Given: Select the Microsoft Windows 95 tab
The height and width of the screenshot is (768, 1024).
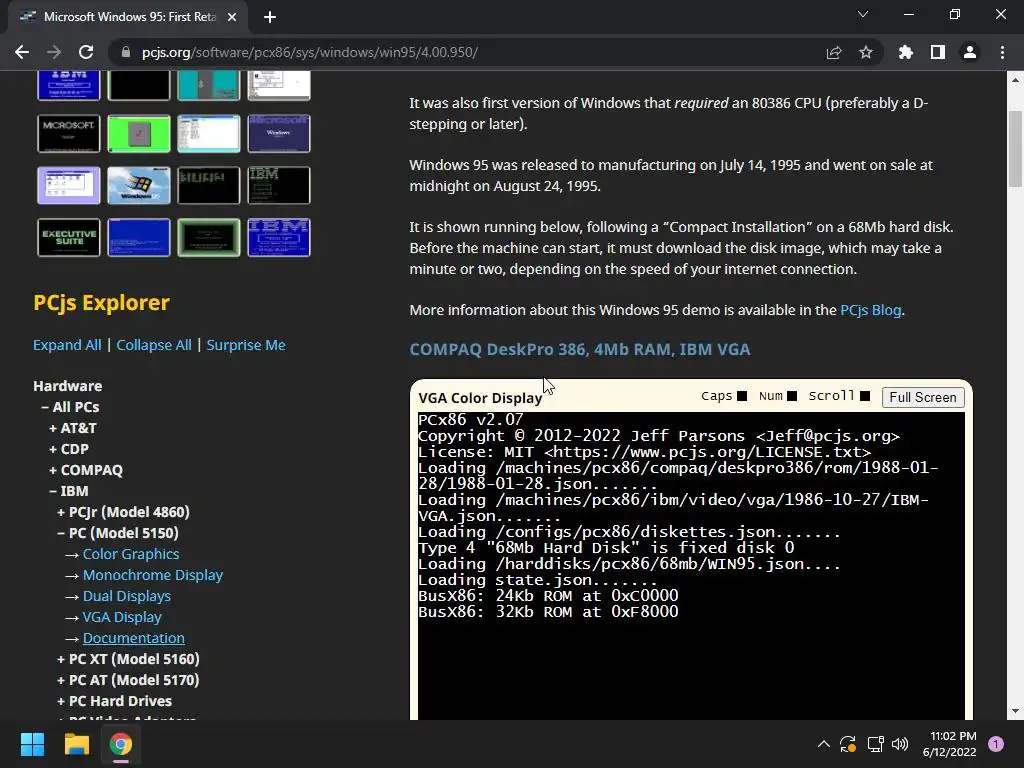Looking at the screenshot, I should click(x=128, y=17).
